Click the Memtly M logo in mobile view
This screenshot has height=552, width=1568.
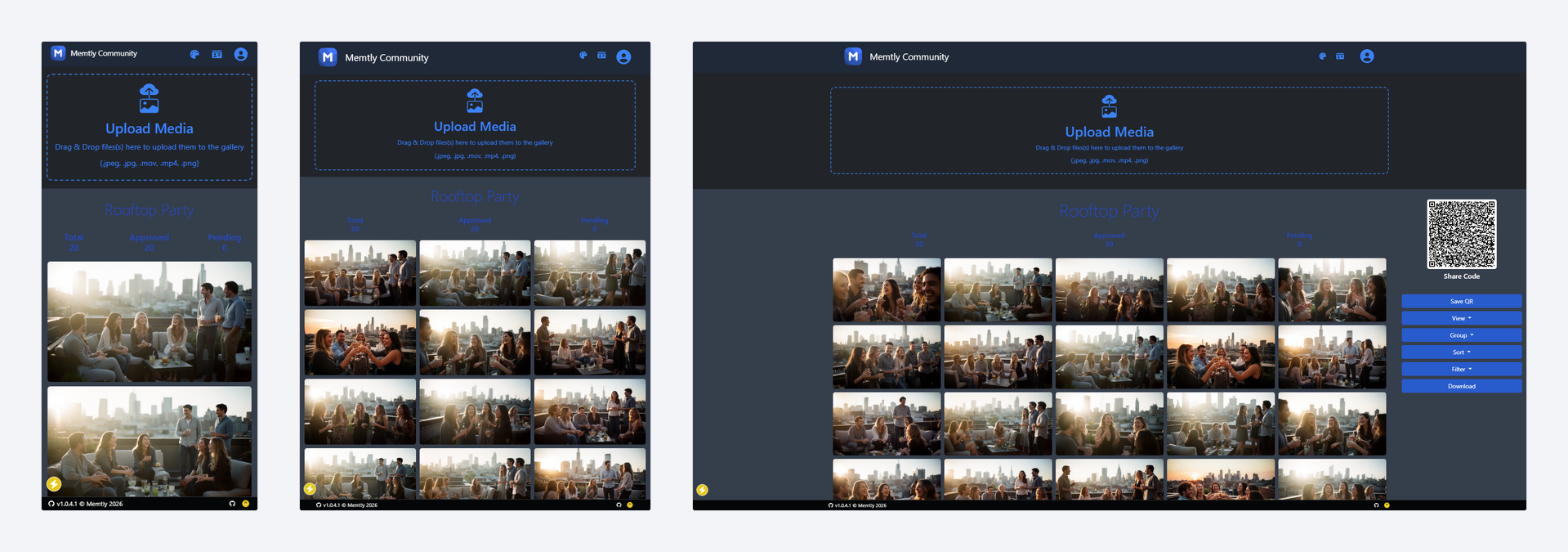tap(58, 53)
